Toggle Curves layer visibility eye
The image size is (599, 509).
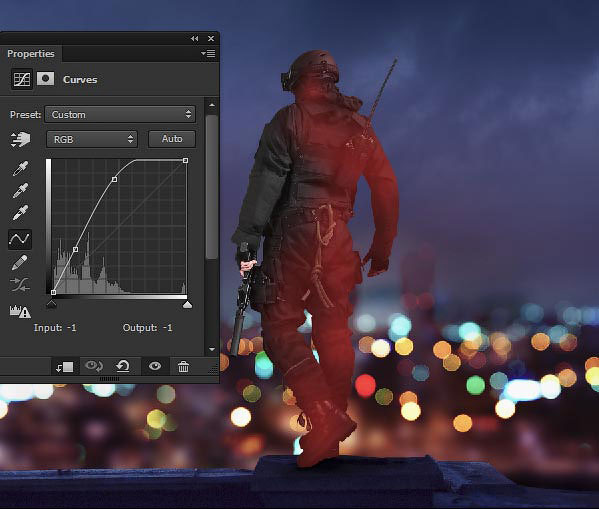(155, 366)
